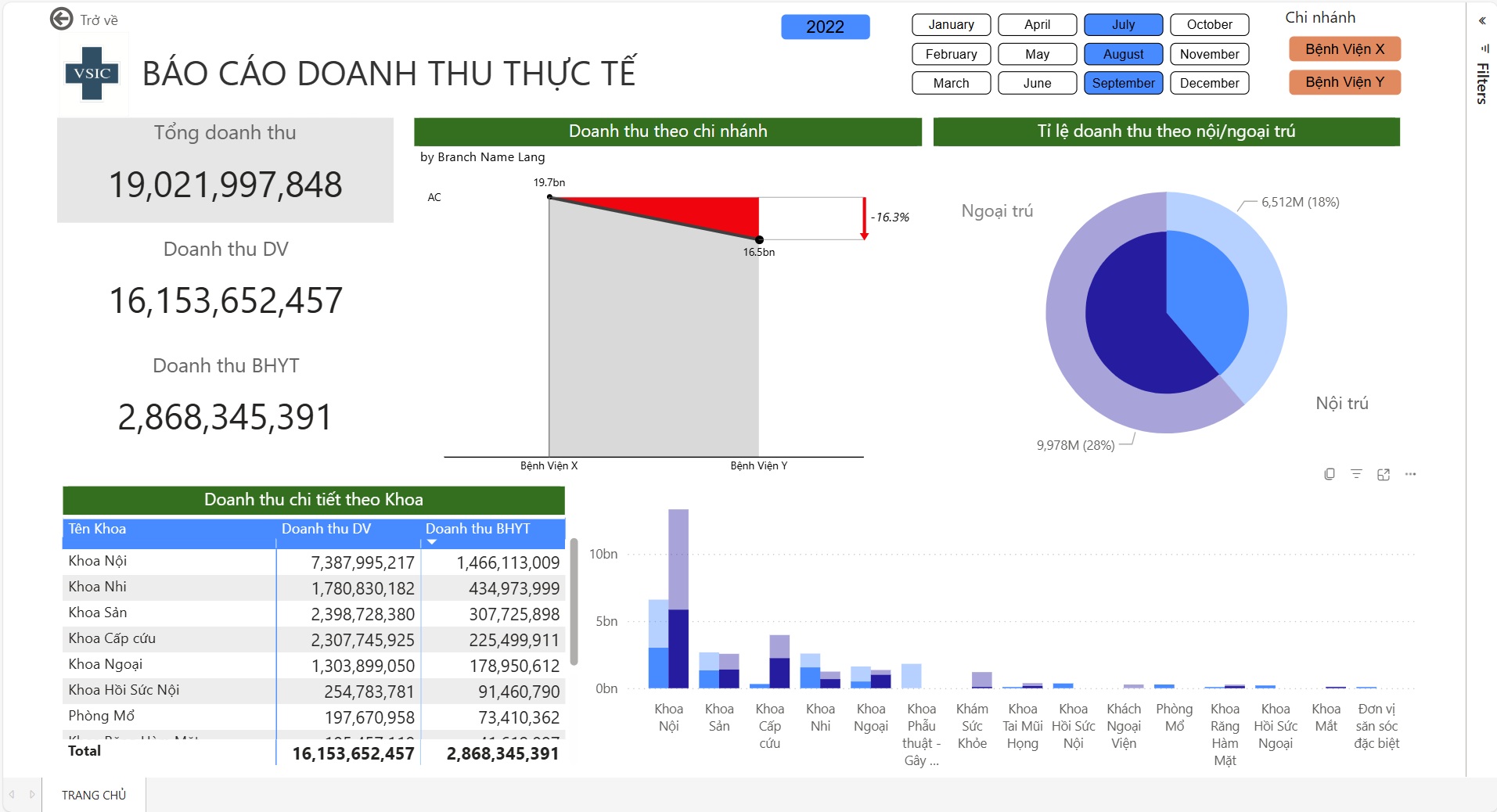
Task: Click the table's vertical scrollbar
Action: (x=574, y=601)
